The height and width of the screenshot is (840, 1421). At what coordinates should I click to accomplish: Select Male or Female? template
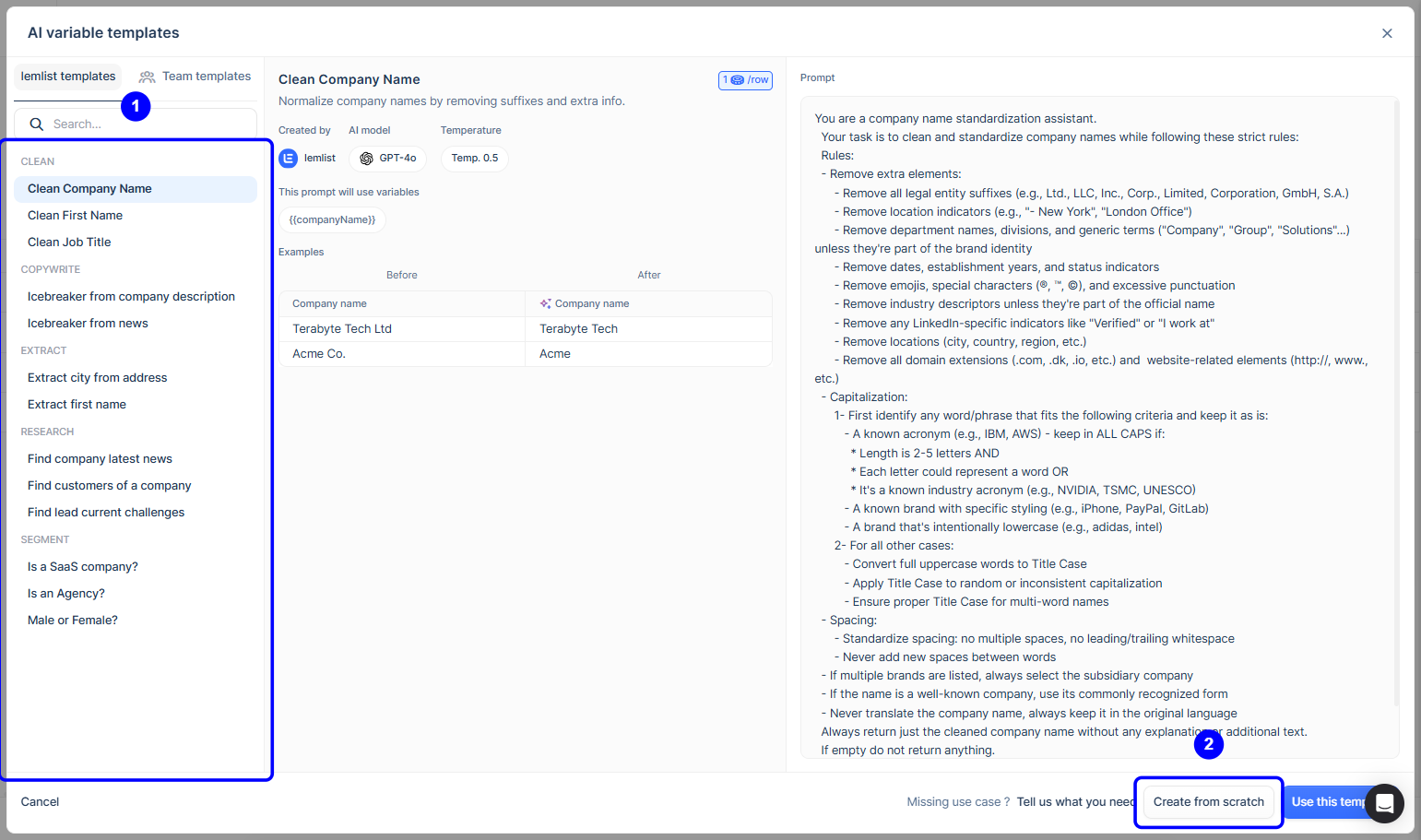[x=136, y=621]
